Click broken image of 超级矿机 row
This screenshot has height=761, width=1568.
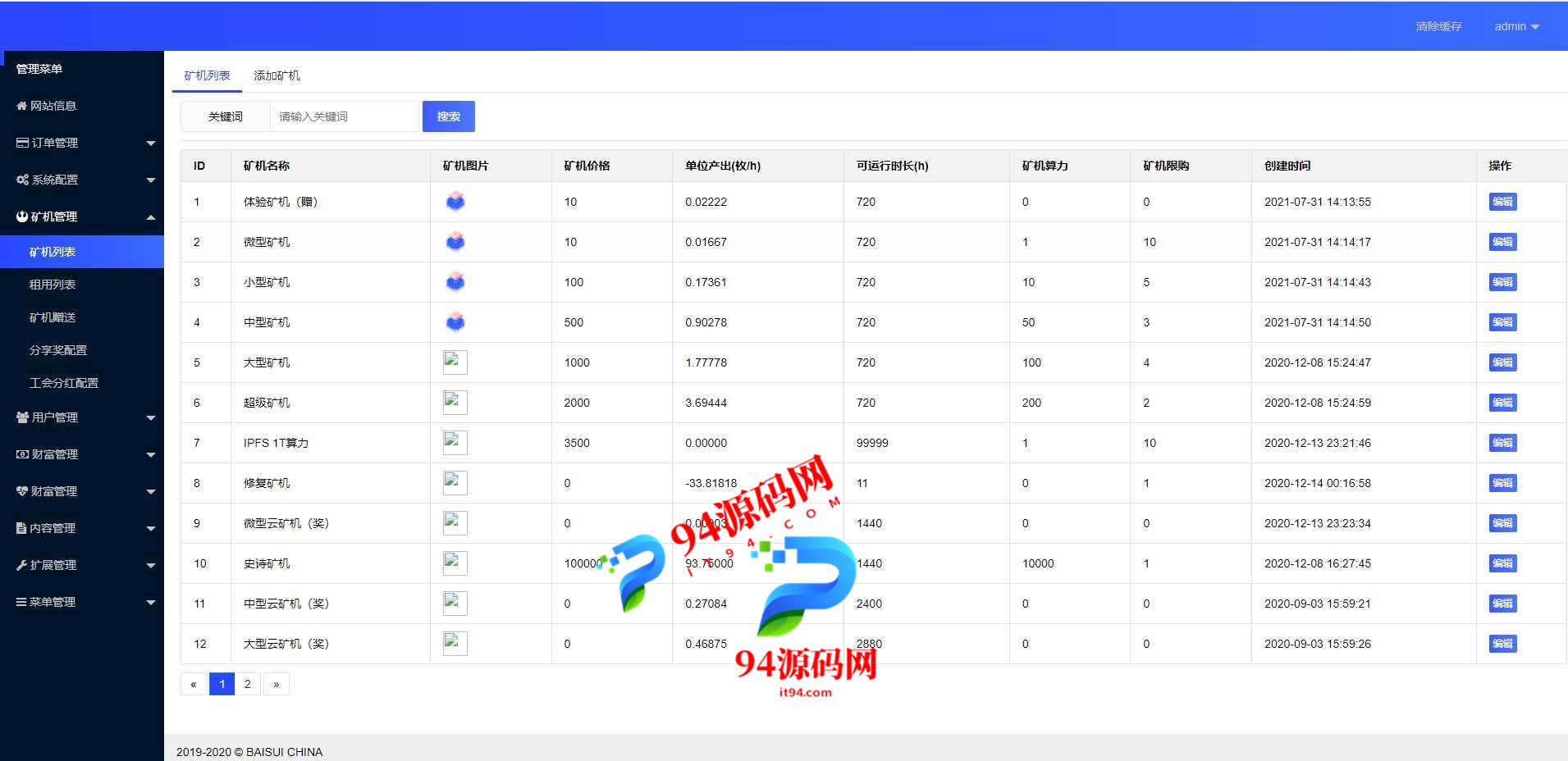[455, 403]
